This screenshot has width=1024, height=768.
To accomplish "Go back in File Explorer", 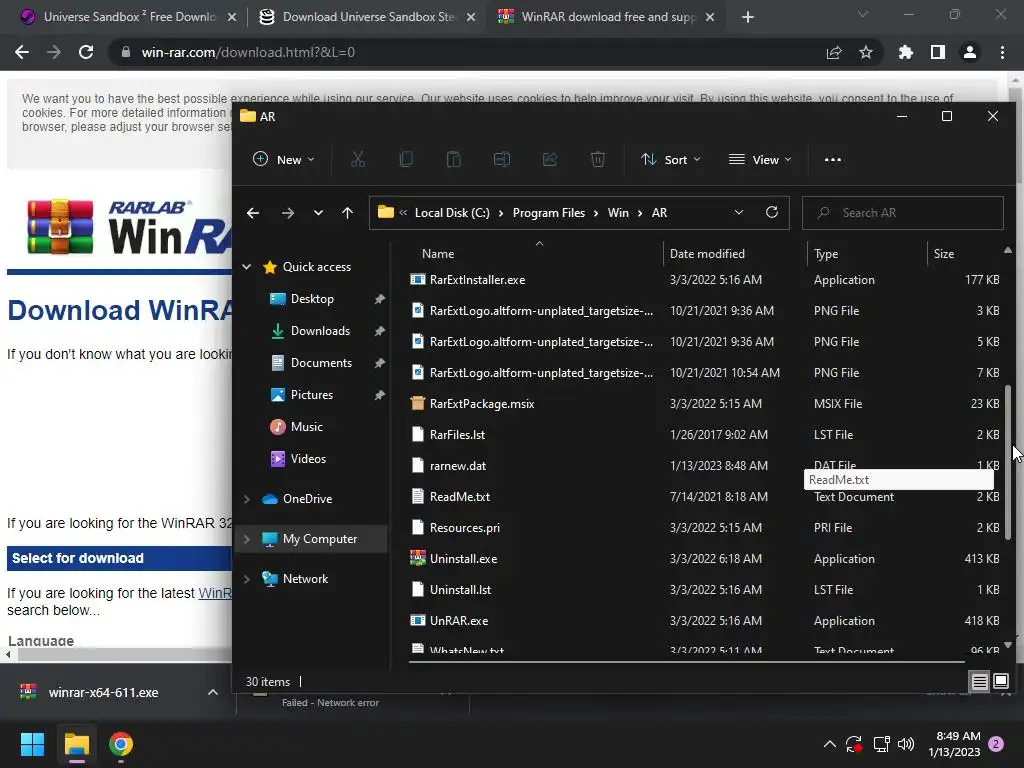I will click(253, 213).
